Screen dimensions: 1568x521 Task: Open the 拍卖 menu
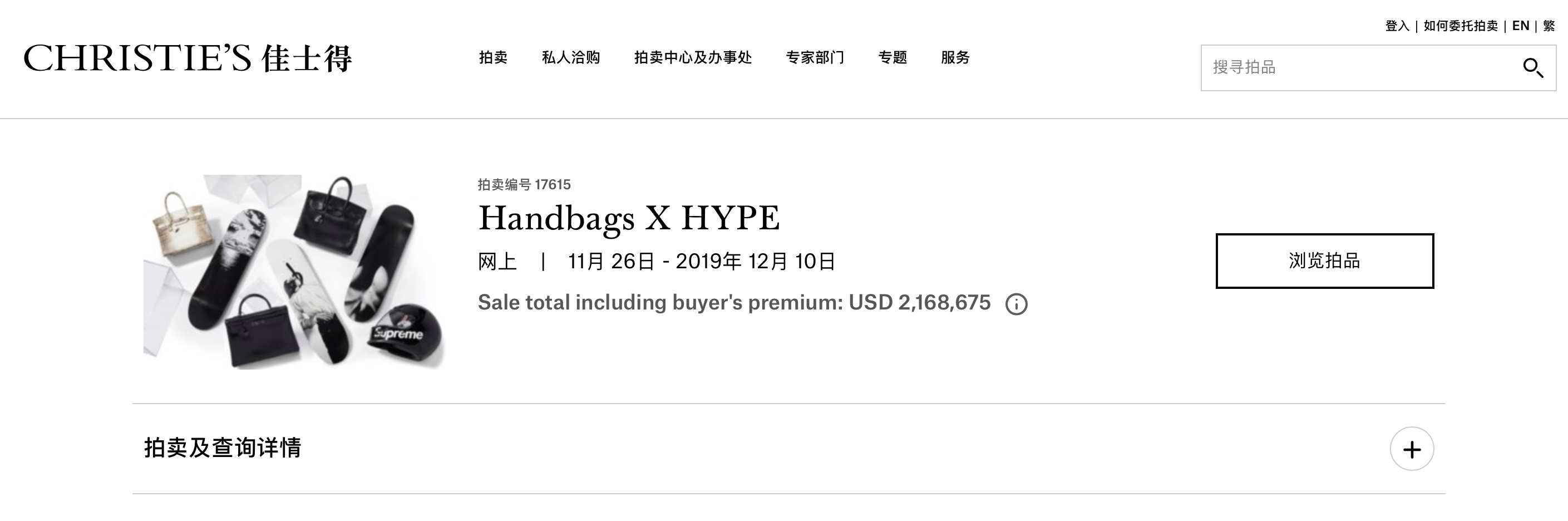[493, 58]
